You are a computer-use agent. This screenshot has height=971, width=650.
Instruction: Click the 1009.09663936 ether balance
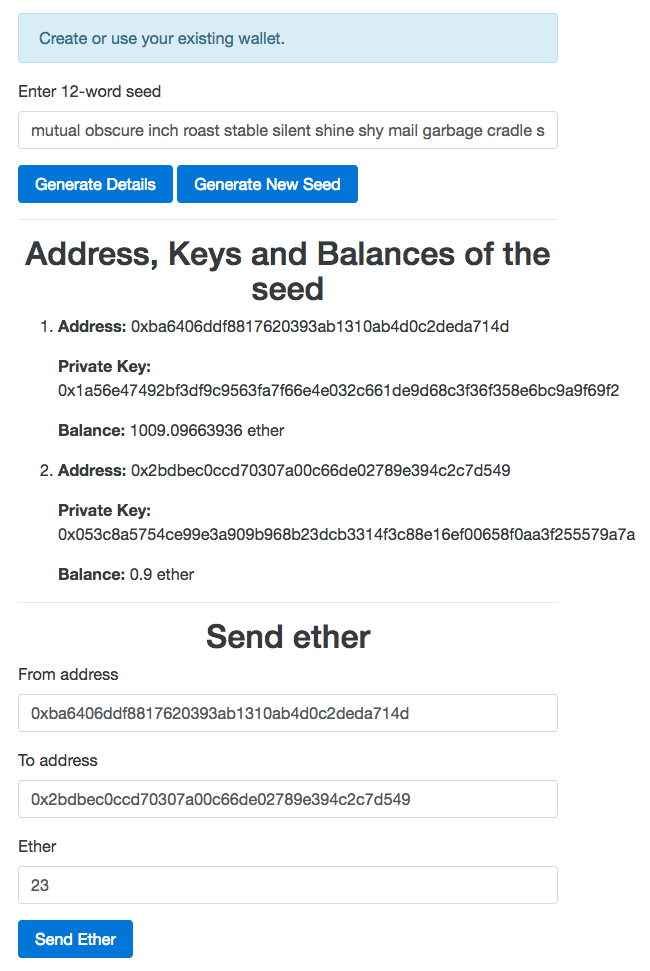[207, 430]
